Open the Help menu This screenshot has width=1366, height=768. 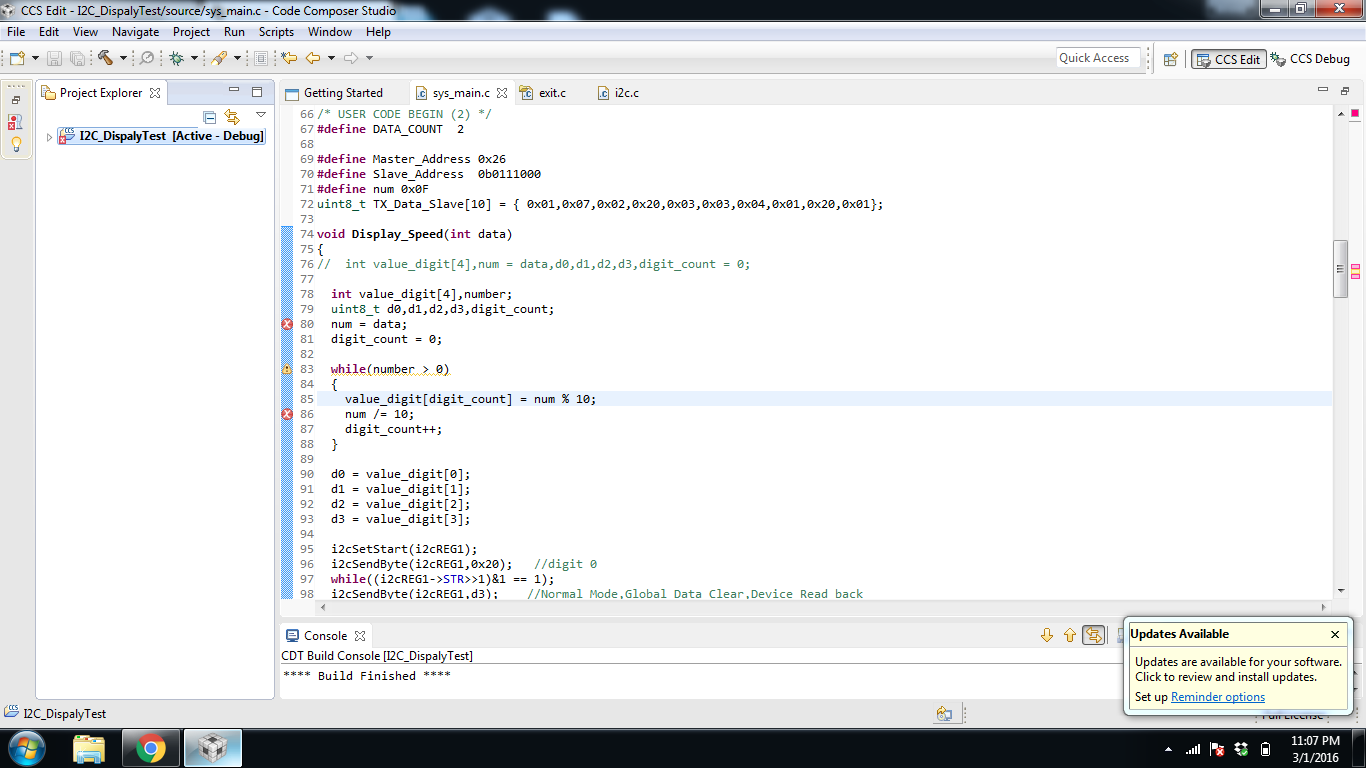(x=378, y=32)
